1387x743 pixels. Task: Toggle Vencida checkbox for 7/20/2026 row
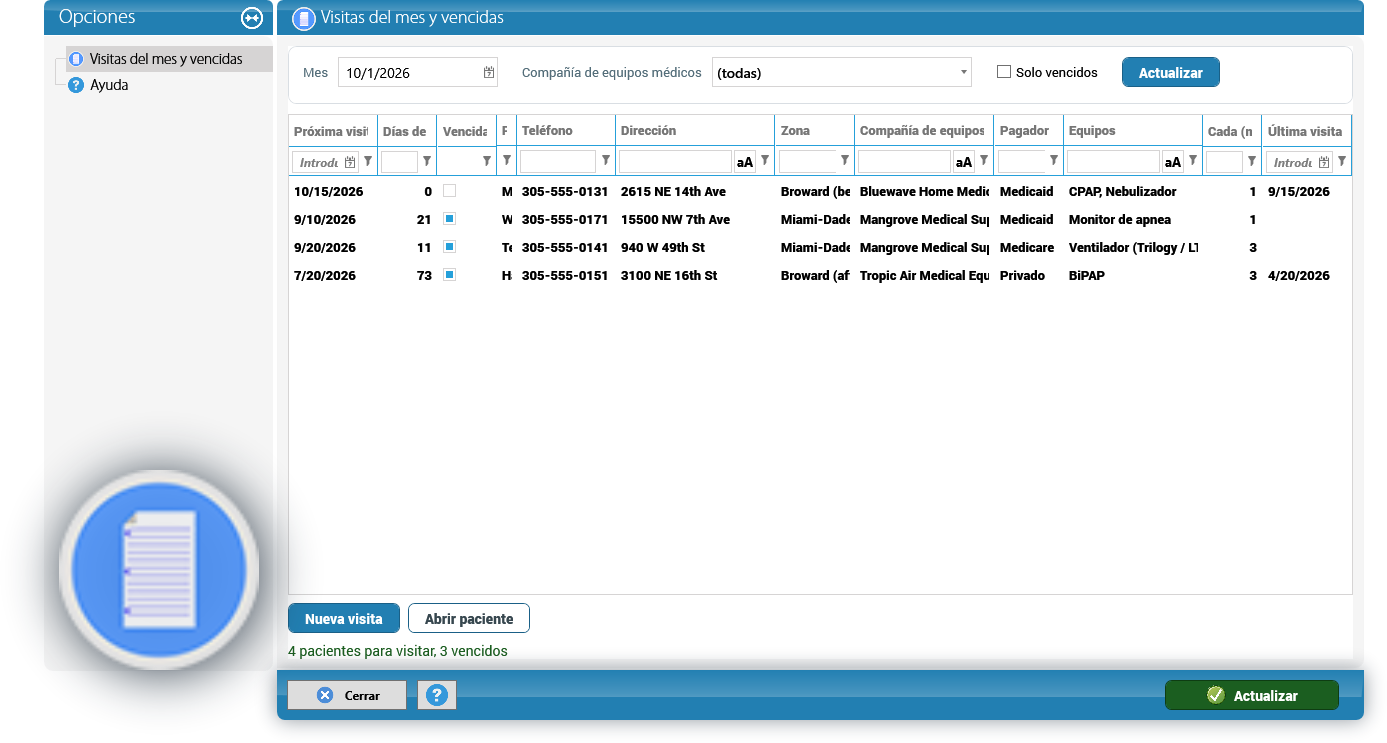click(449, 275)
